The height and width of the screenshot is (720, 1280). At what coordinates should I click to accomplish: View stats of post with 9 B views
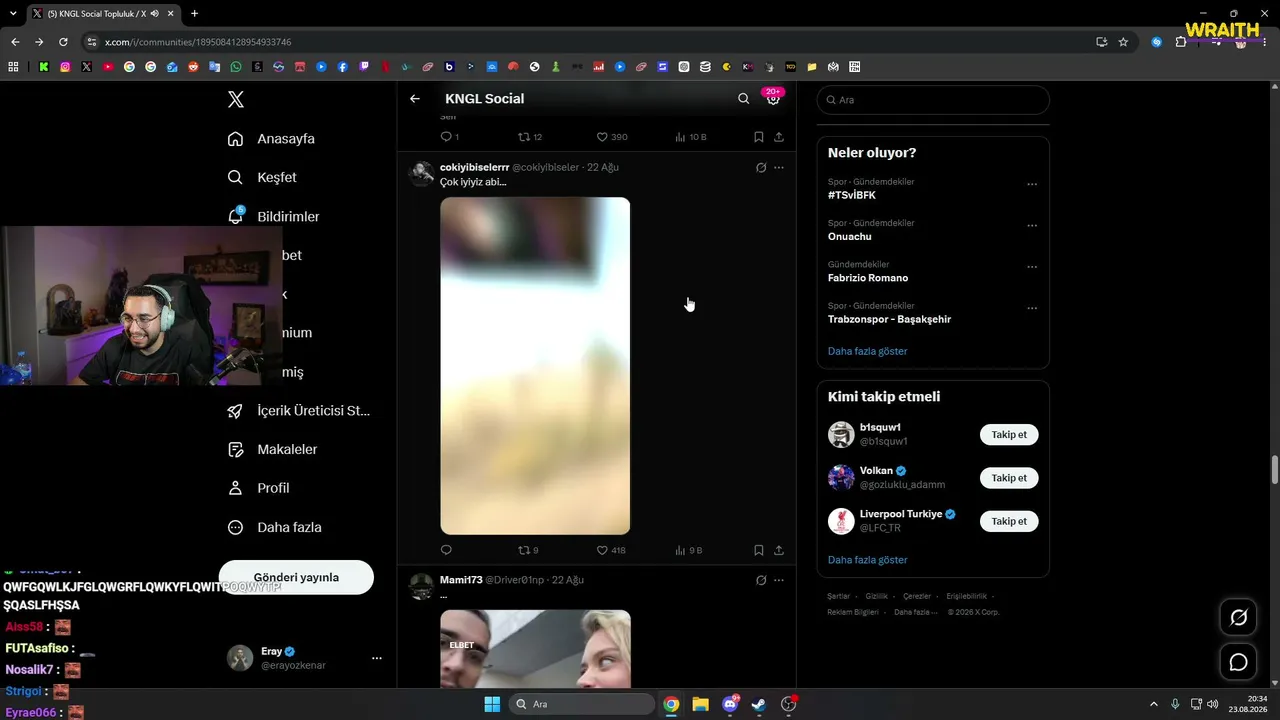click(x=689, y=551)
